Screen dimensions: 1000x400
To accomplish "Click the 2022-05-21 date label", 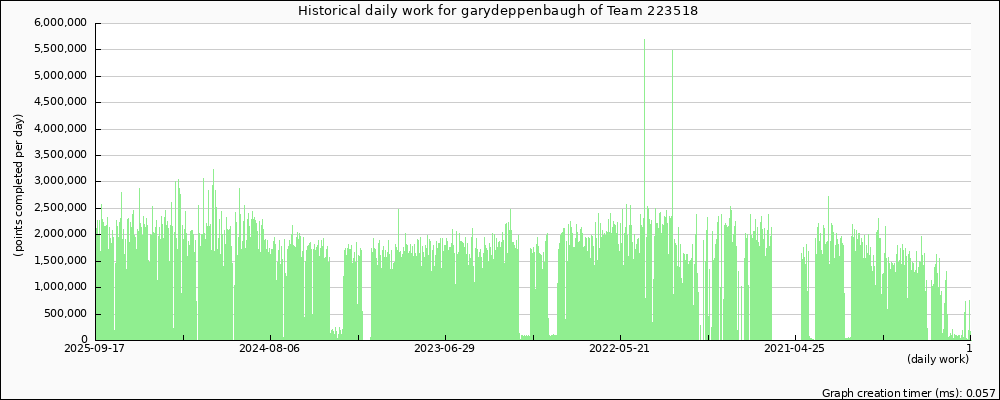I will [619, 348].
